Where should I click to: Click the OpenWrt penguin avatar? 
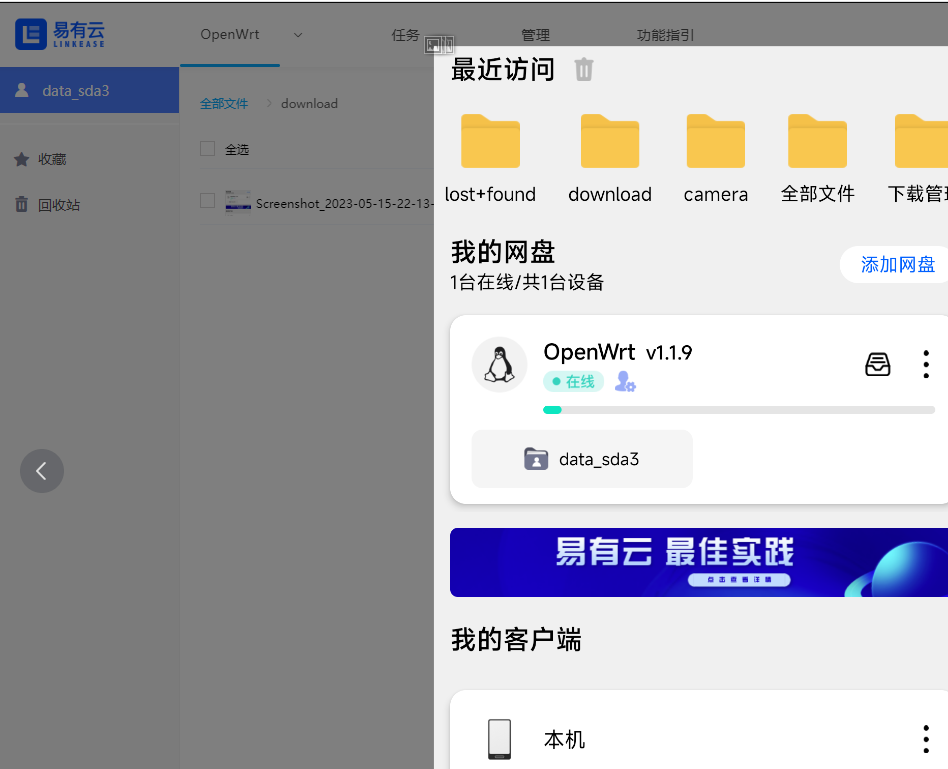(x=499, y=364)
